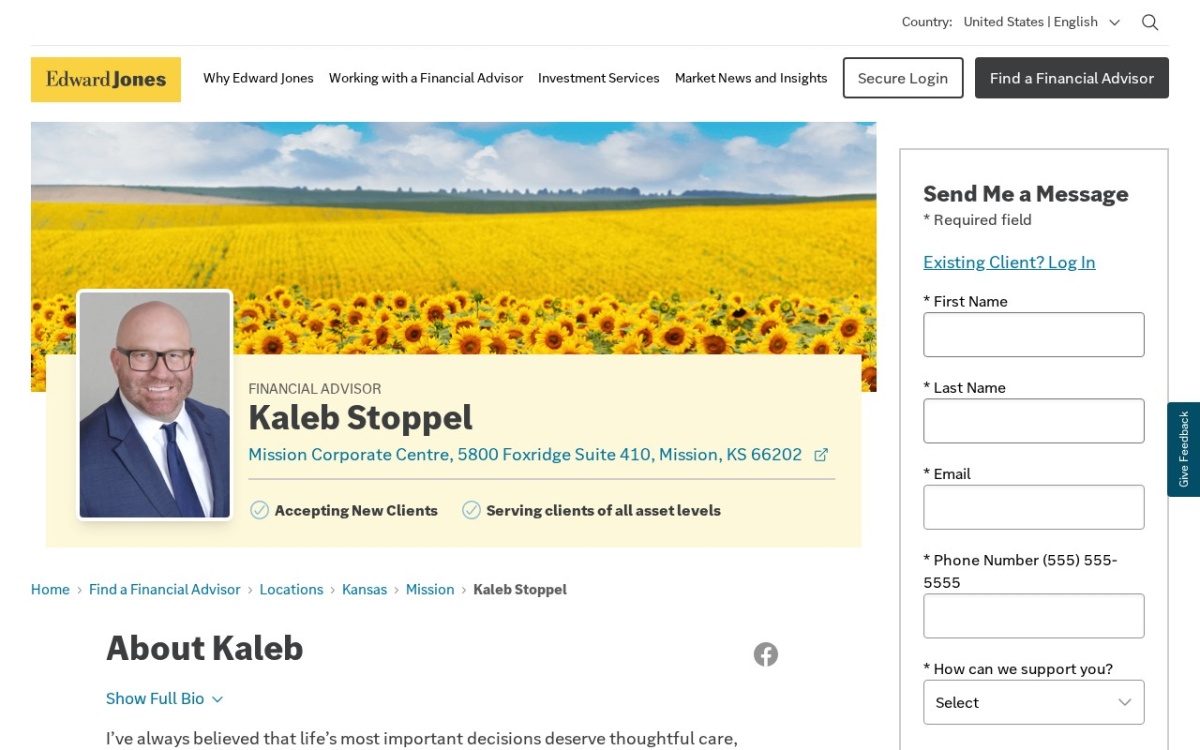Focus the Last Name field
This screenshot has height=750, width=1200.
(1033, 421)
